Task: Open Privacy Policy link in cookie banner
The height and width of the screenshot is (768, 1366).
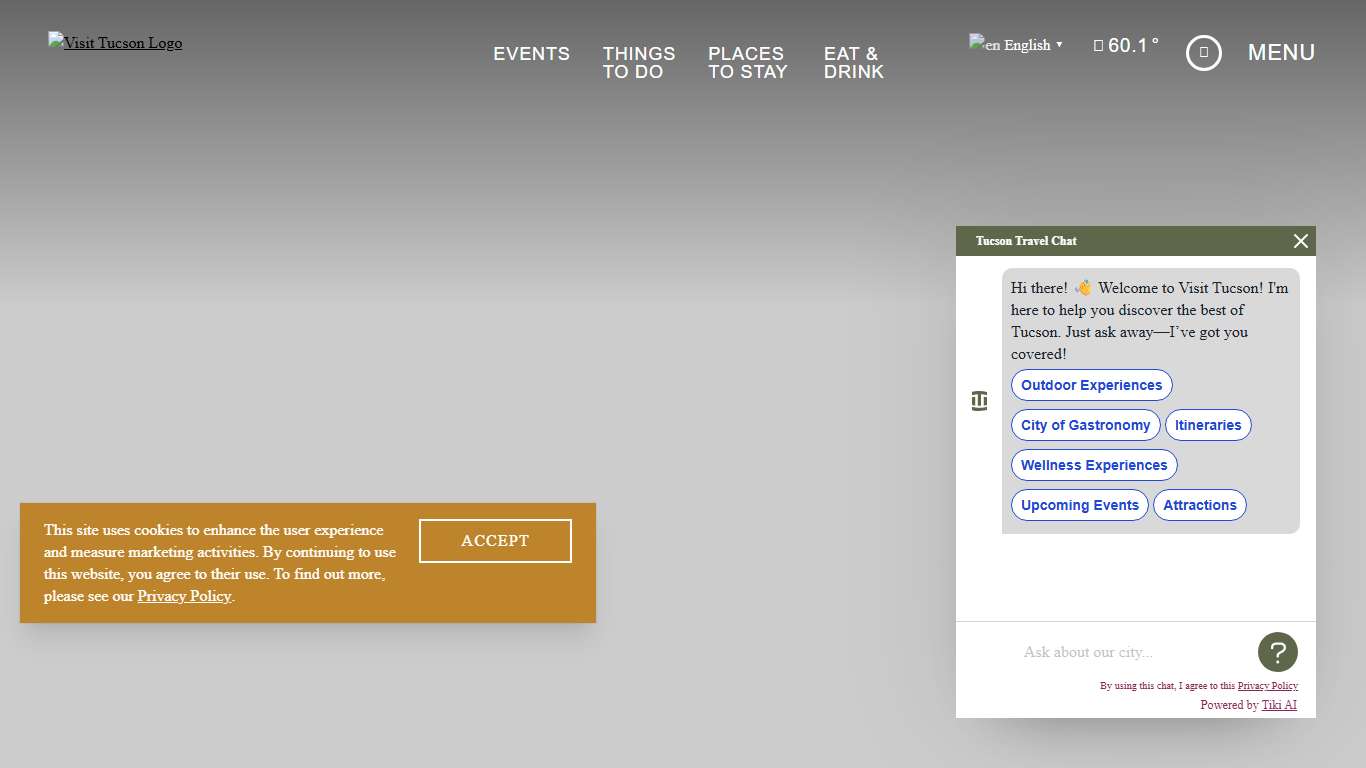Action: (x=184, y=596)
